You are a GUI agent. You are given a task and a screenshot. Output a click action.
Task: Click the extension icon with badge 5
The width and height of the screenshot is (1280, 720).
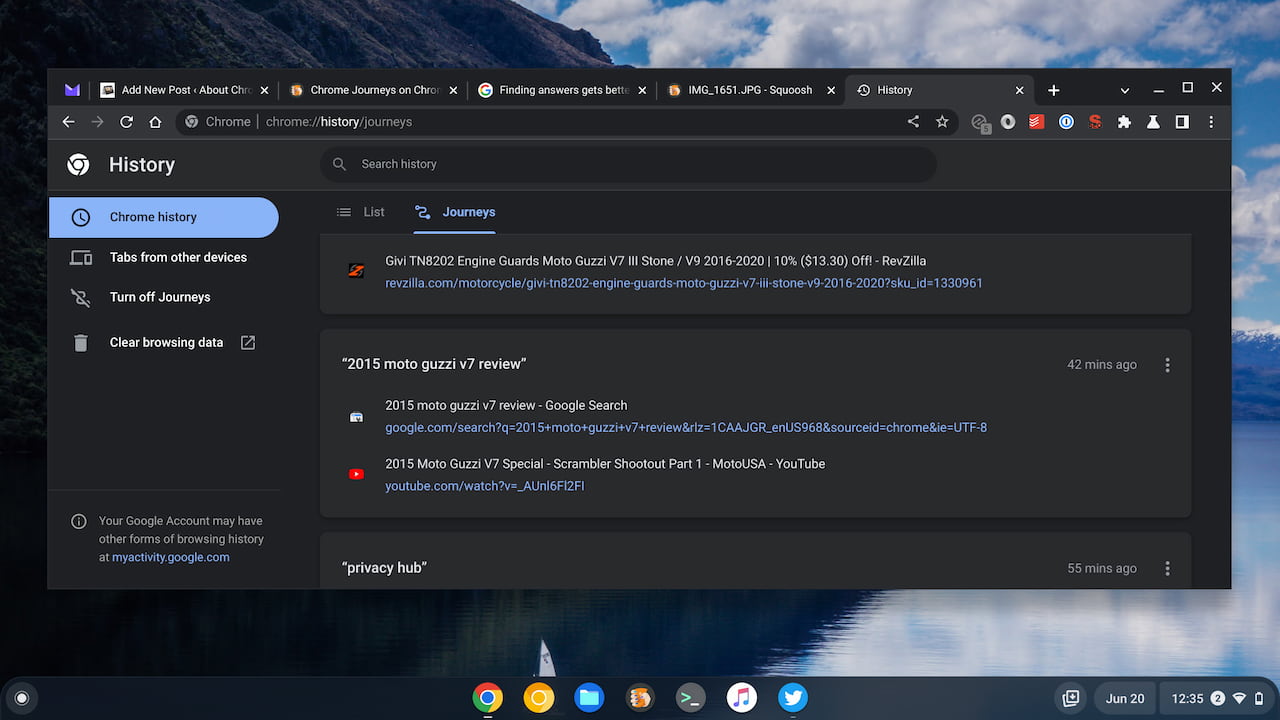point(980,123)
